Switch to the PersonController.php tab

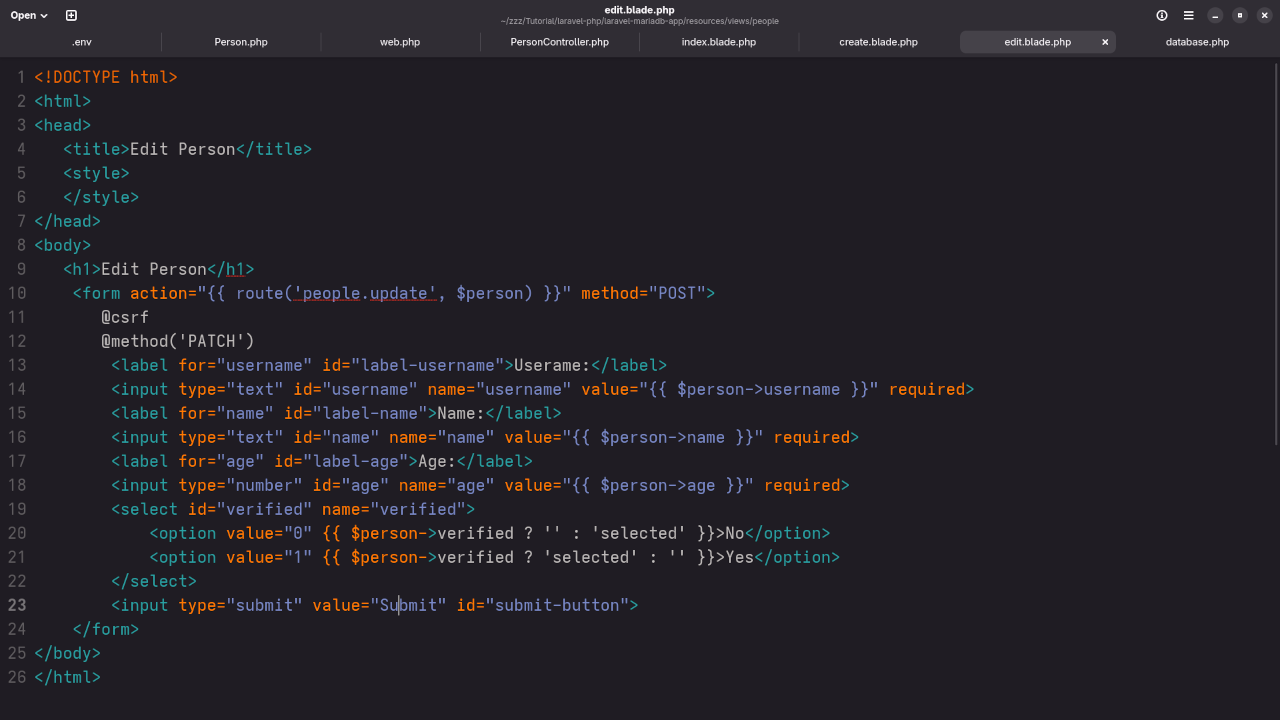point(559,42)
